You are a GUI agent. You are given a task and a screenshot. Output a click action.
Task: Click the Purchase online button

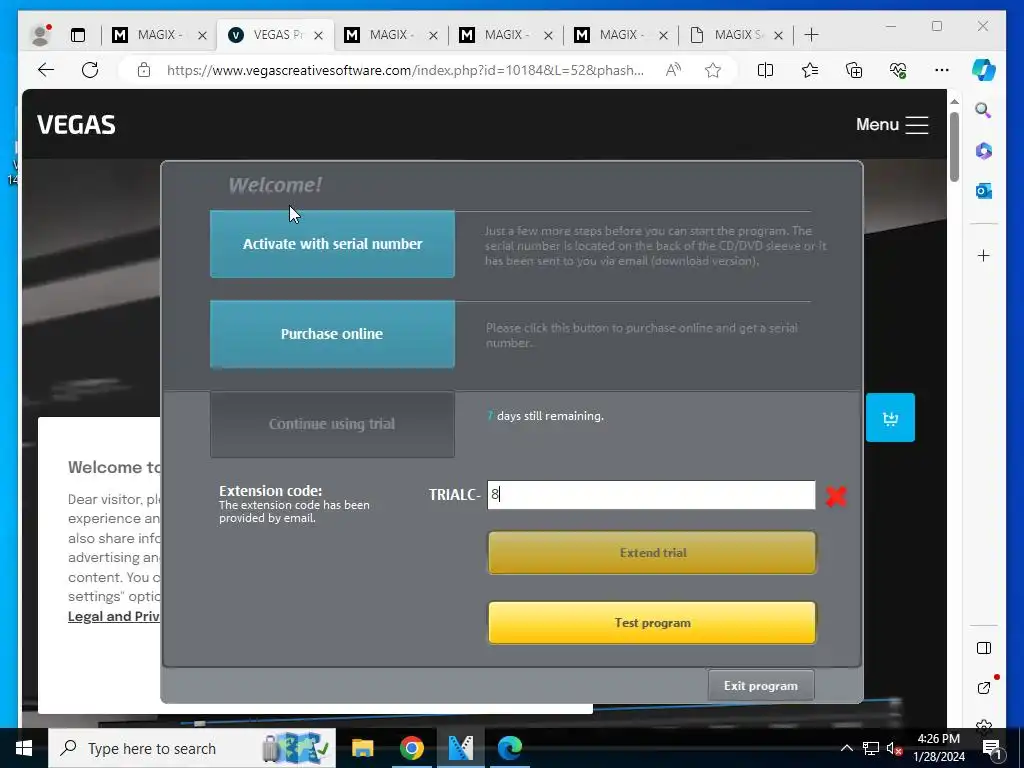pyautogui.click(x=332, y=334)
